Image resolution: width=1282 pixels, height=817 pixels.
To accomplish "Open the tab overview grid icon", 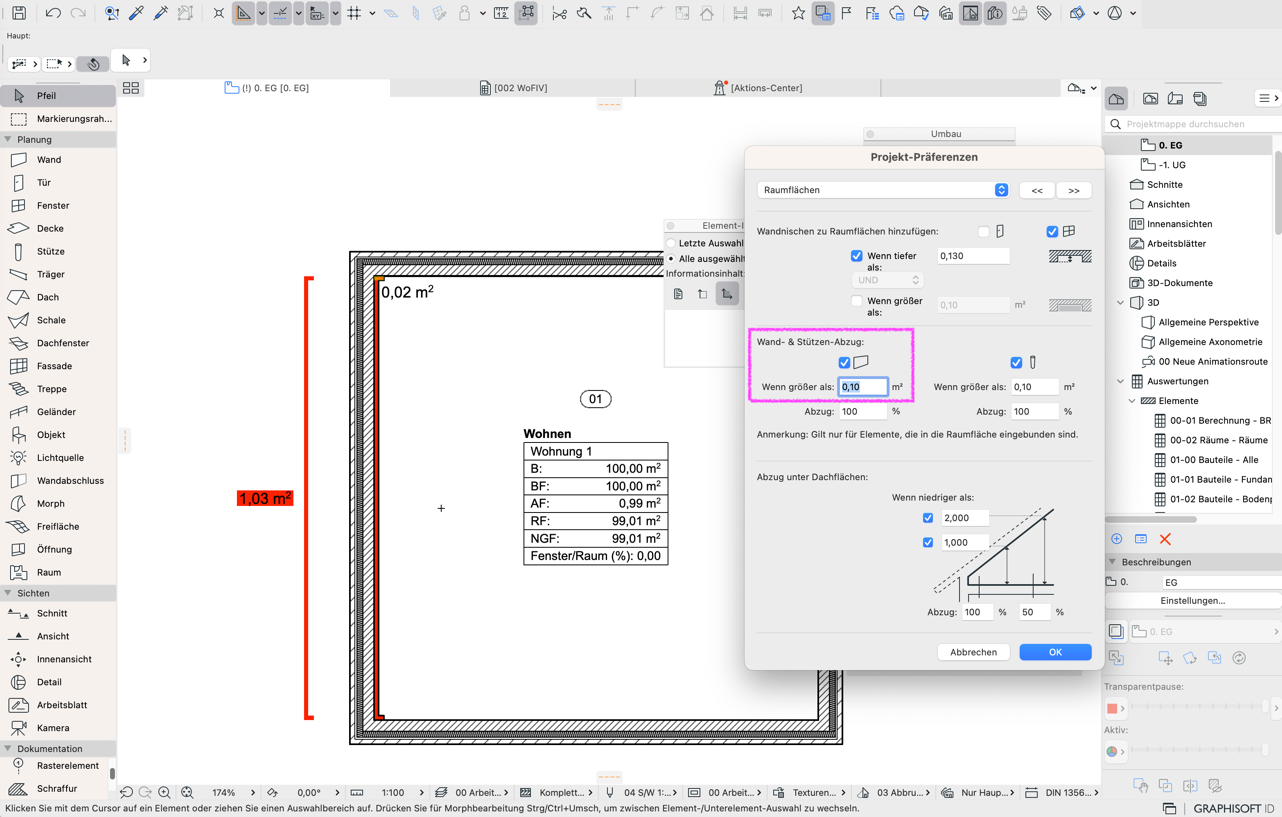I will pyautogui.click(x=131, y=88).
